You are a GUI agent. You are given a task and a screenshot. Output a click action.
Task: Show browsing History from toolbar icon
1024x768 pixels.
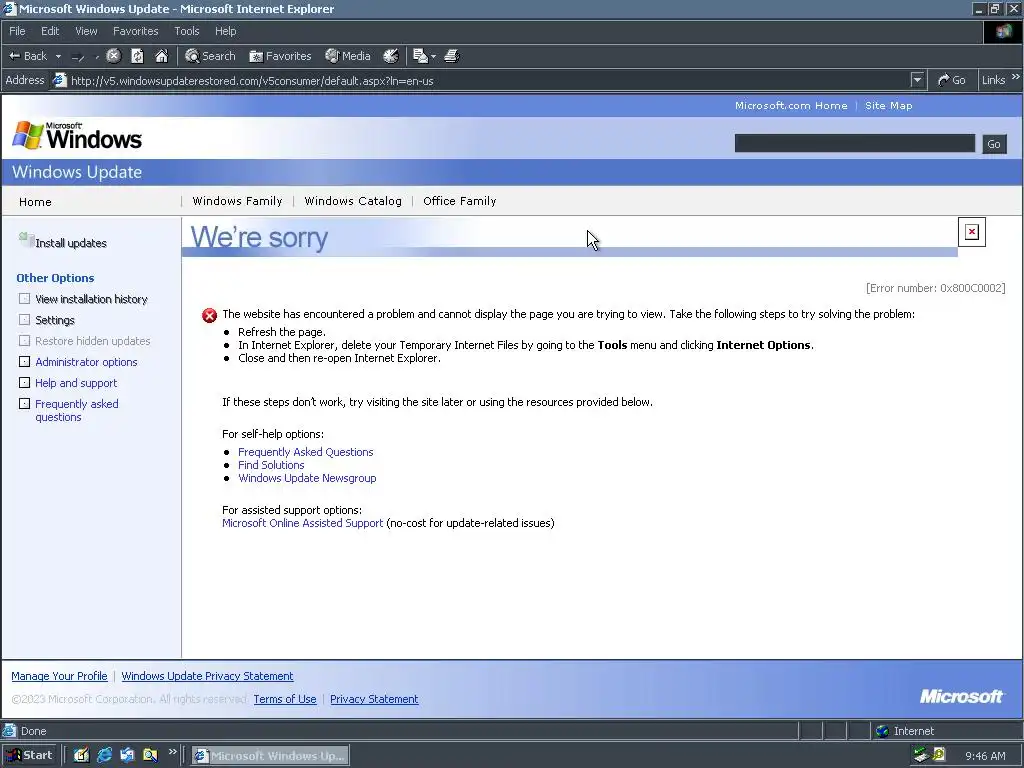[391, 56]
